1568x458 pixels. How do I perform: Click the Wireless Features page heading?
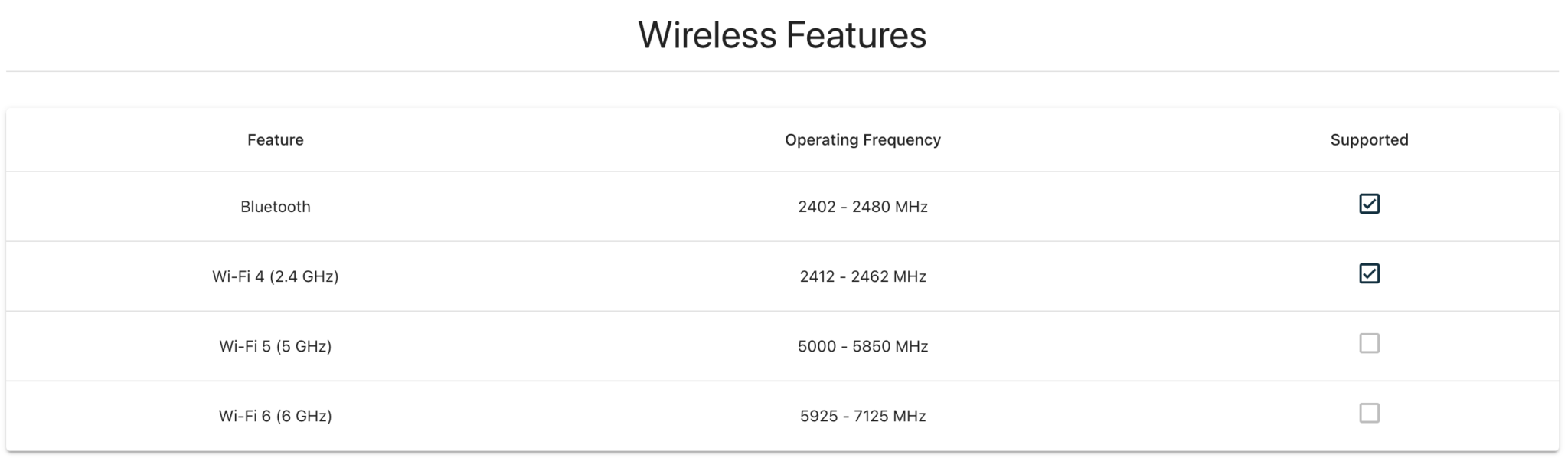782,35
